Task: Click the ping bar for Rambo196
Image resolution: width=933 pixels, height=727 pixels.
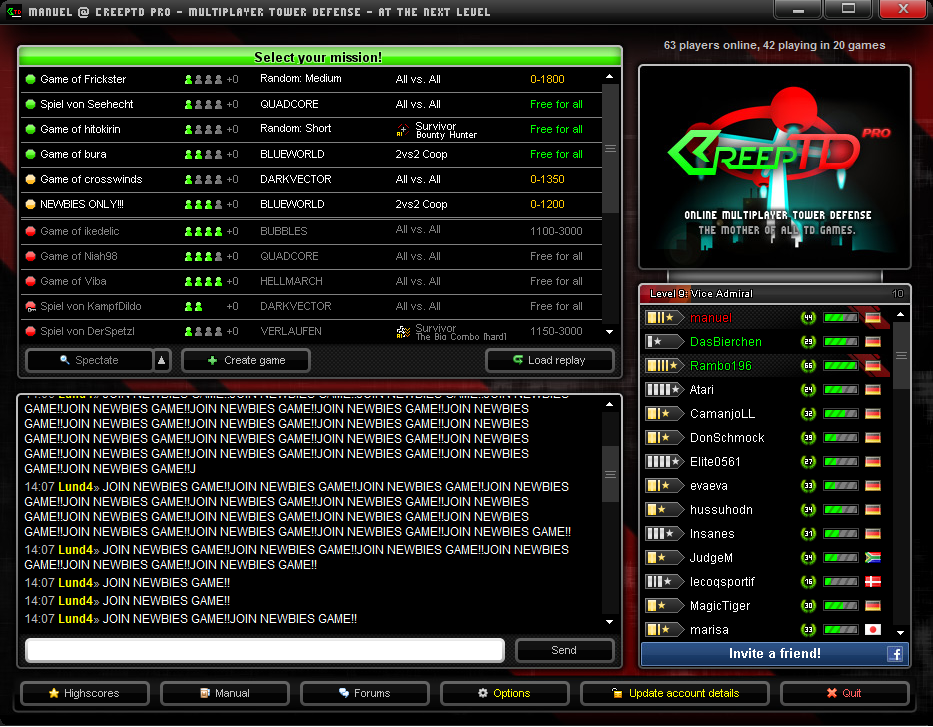Action: (841, 366)
